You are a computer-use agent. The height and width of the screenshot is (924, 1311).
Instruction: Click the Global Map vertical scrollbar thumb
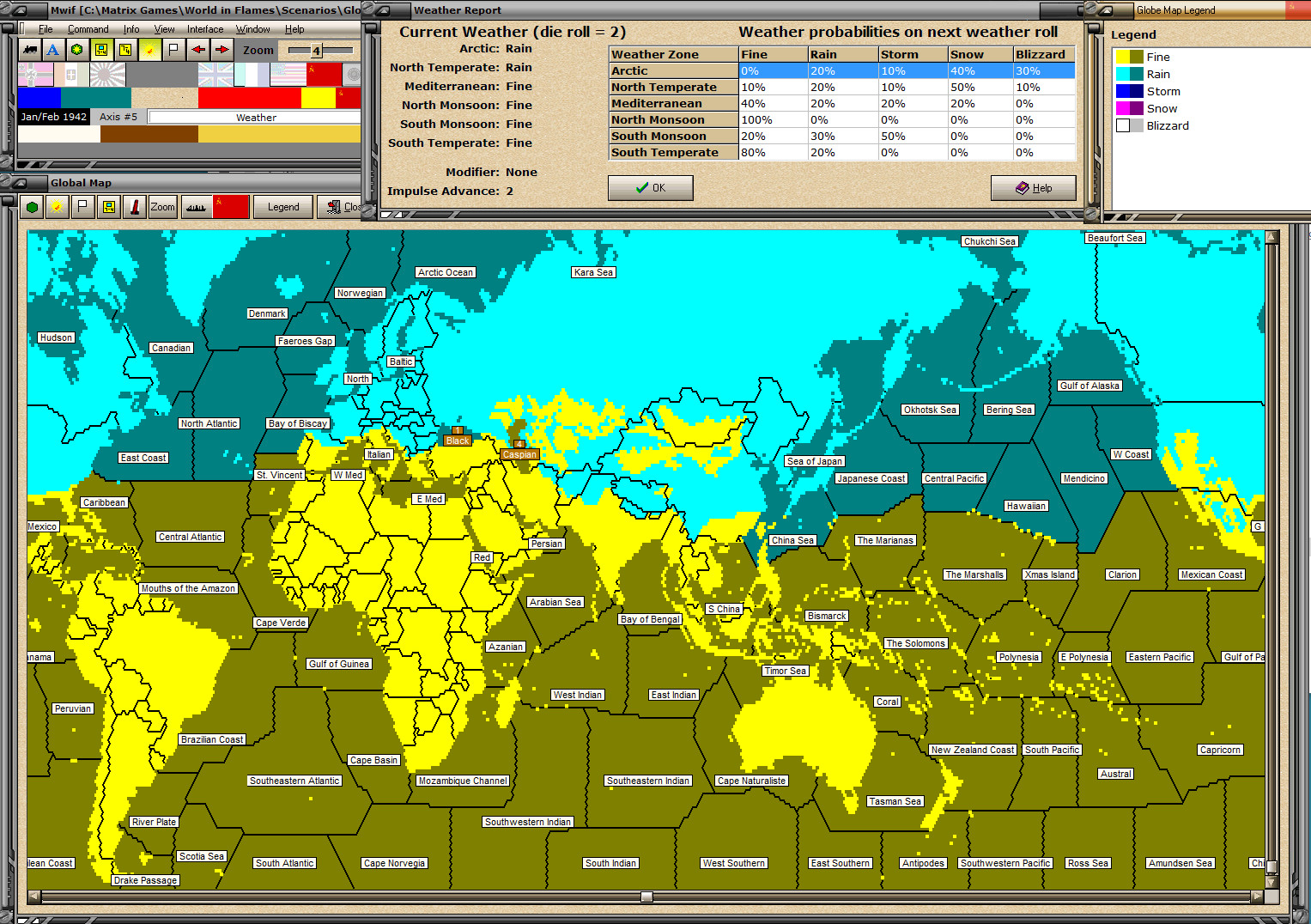tap(1272, 866)
